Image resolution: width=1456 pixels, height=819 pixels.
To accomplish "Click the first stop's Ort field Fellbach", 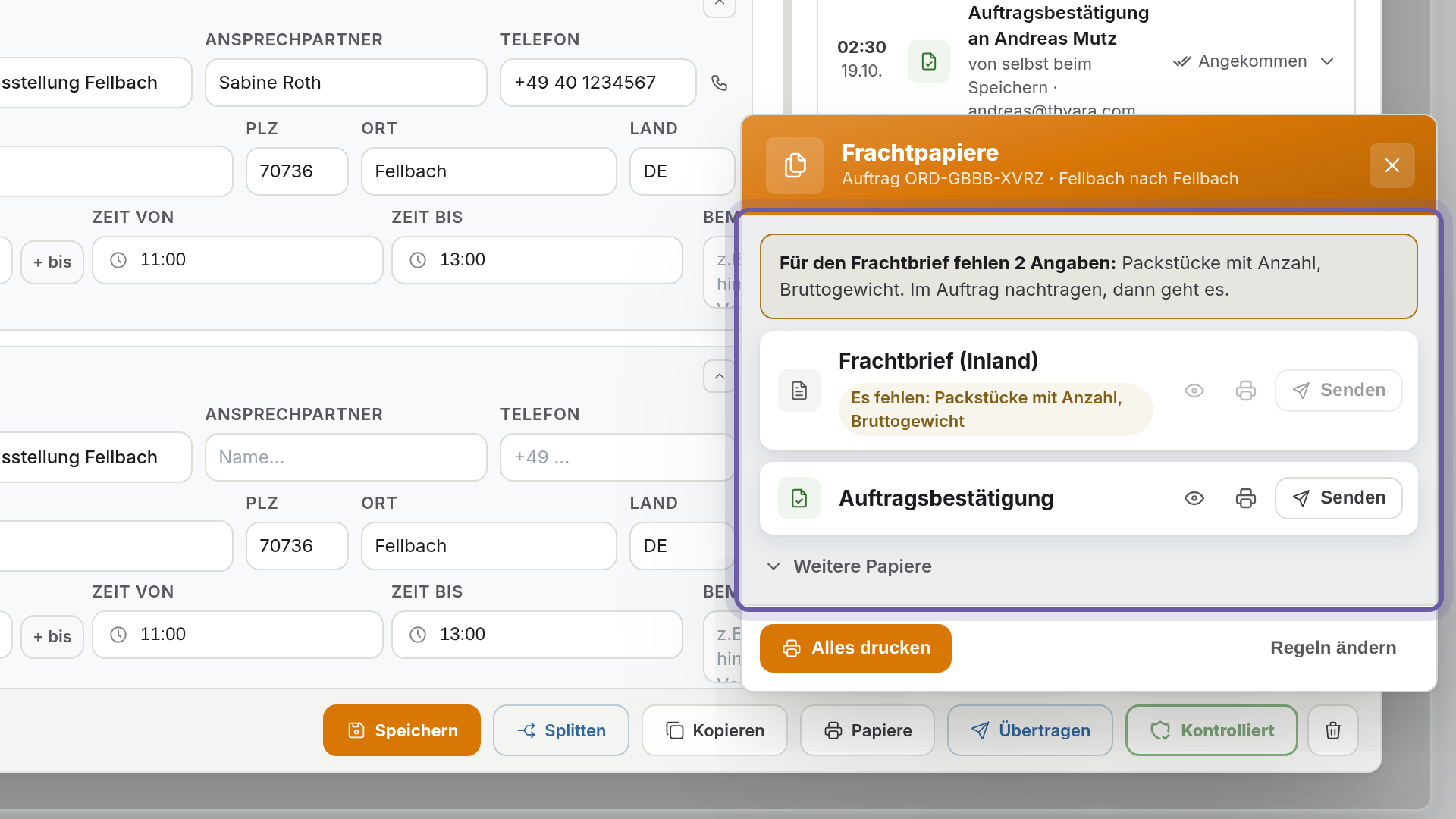I will pyautogui.click(x=488, y=171).
